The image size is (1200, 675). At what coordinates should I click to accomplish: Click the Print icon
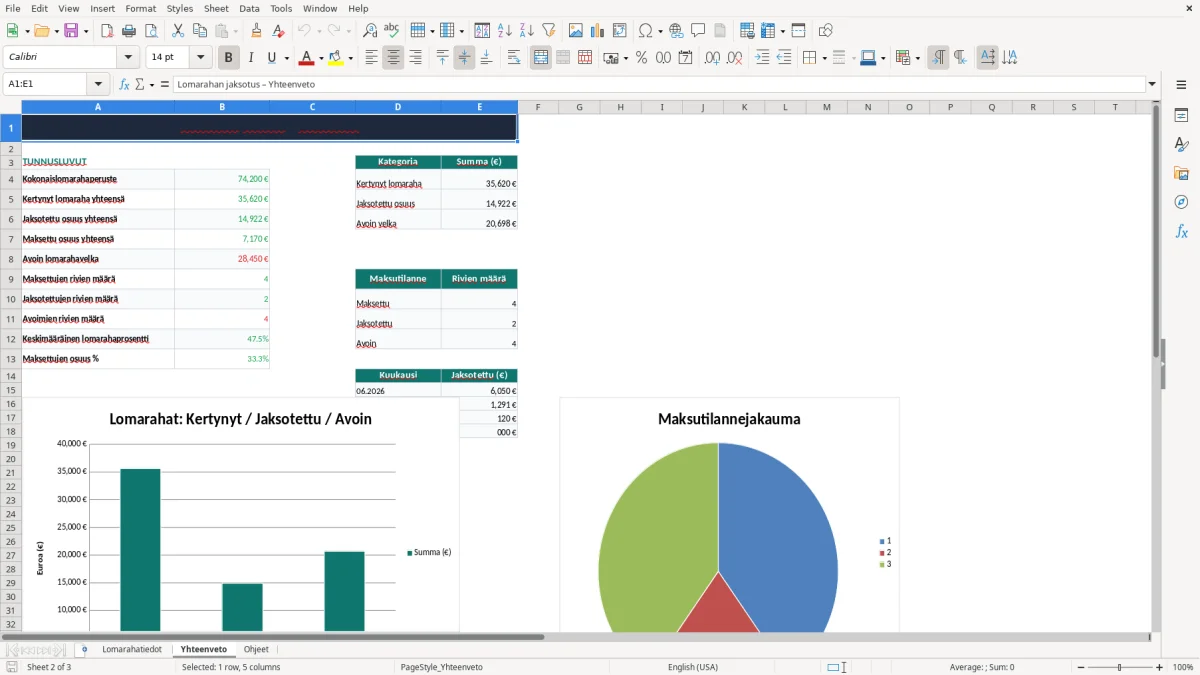(x=129, y=31)
